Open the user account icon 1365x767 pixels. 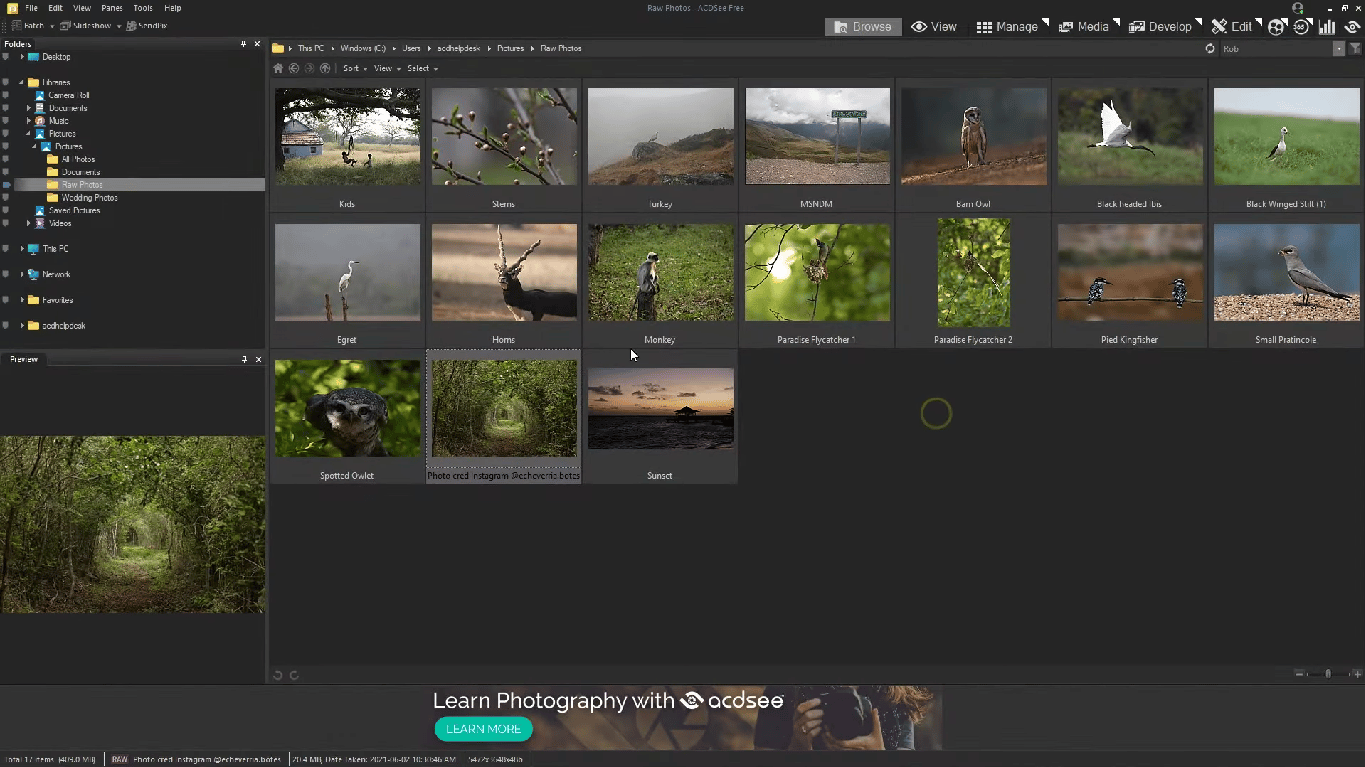1297,8
